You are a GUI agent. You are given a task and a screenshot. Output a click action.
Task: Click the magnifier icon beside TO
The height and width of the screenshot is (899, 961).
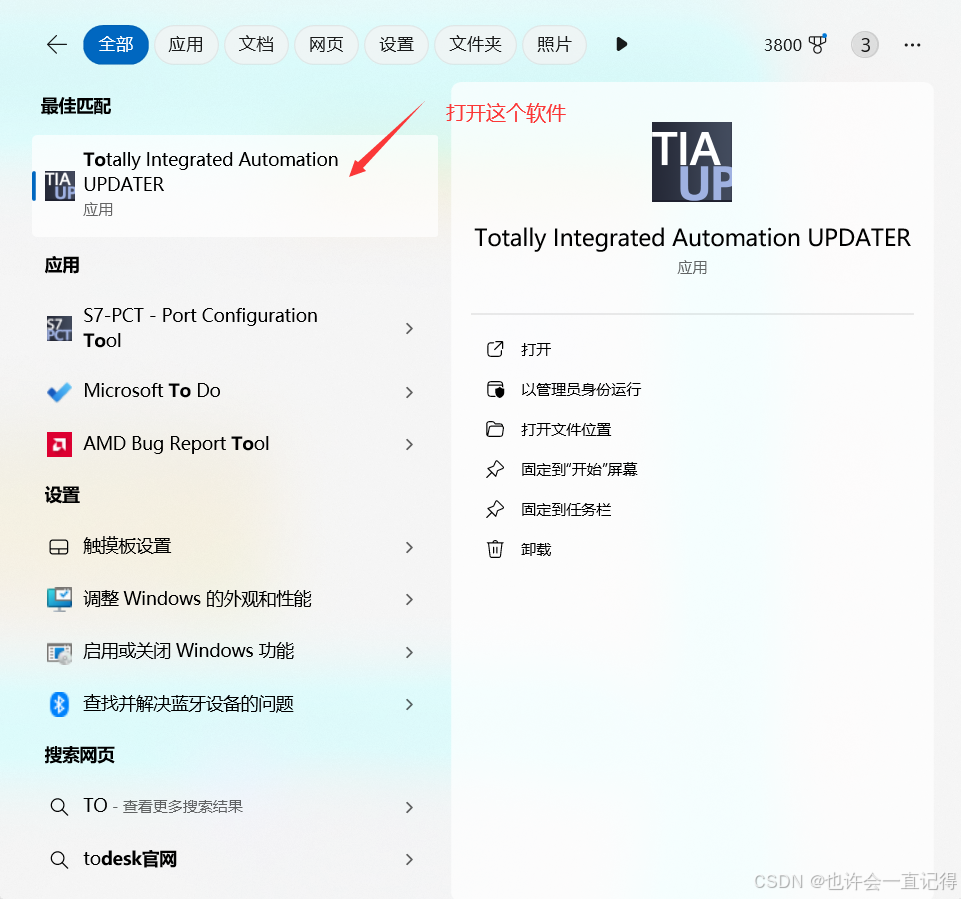click(59, 806)
